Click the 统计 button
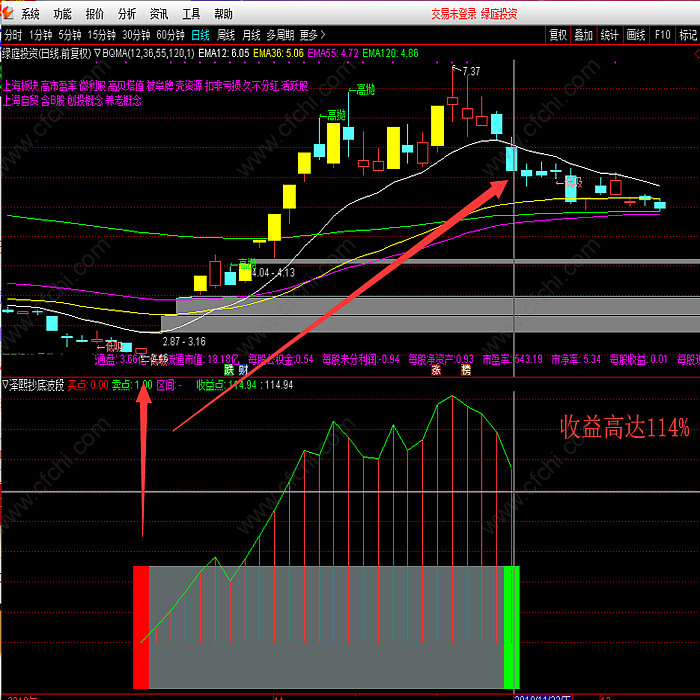 pos(609,35)
